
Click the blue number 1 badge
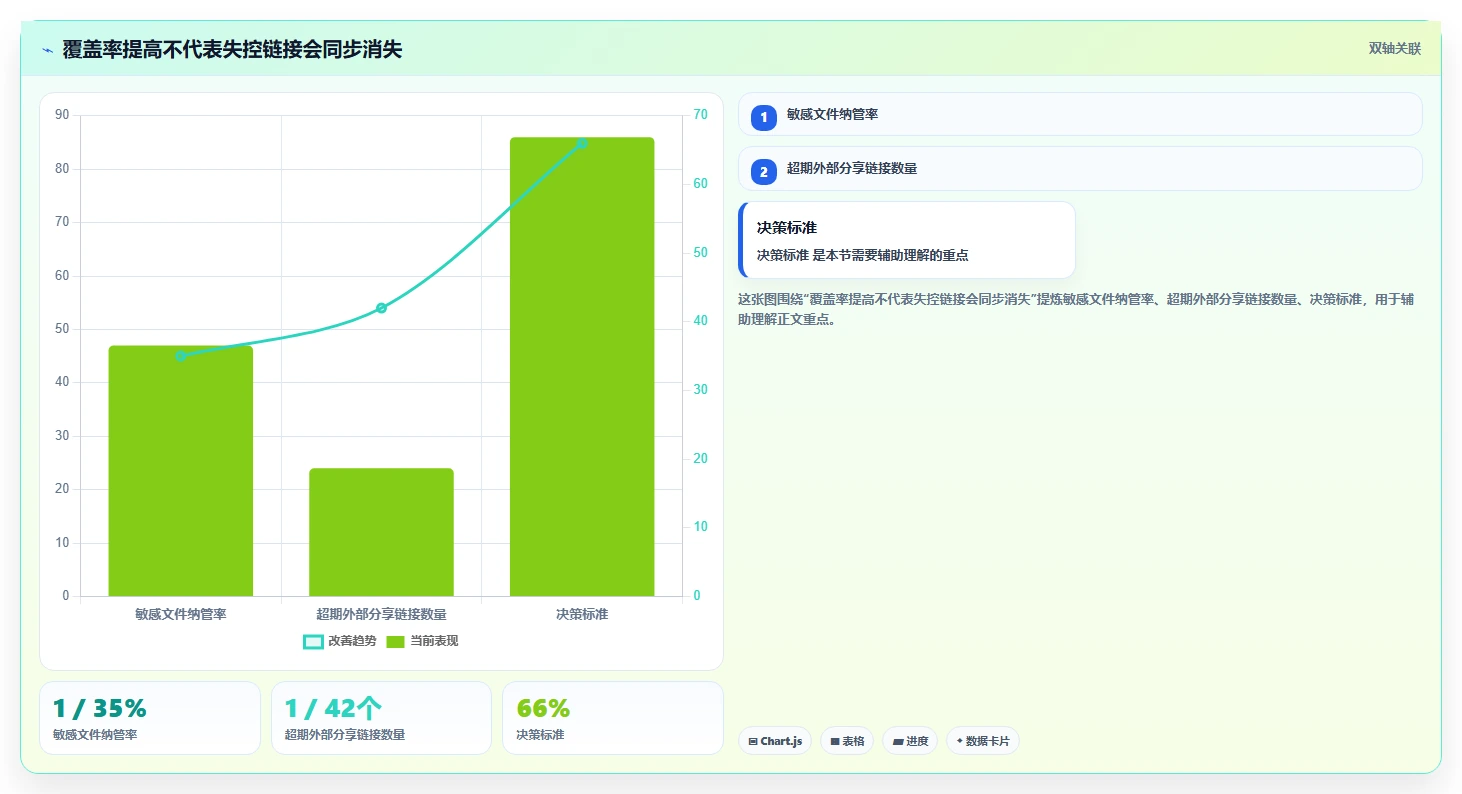(764, 118)
